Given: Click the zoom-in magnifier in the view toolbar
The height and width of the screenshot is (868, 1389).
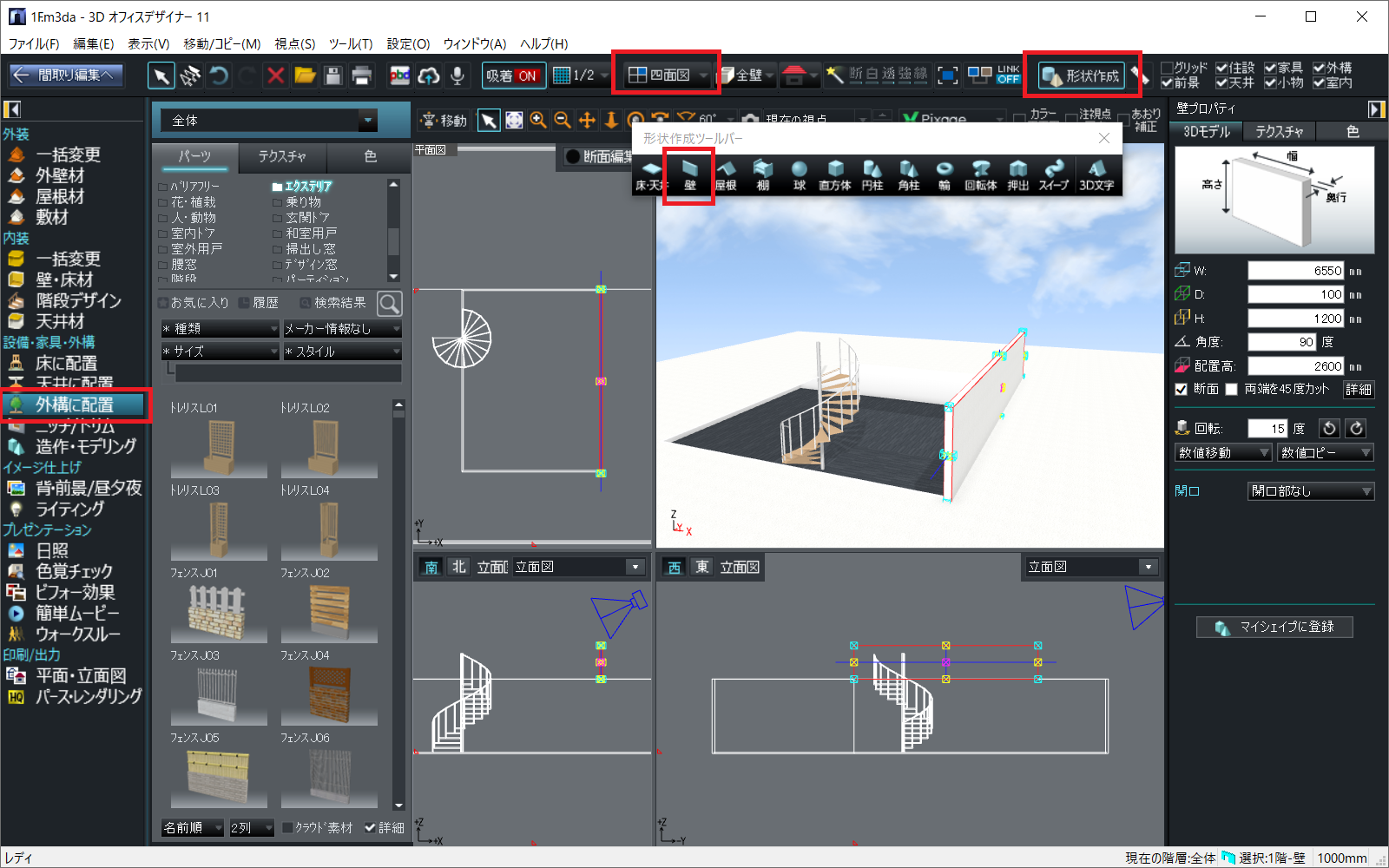Looking at the screenshot, I should point(538,121).
